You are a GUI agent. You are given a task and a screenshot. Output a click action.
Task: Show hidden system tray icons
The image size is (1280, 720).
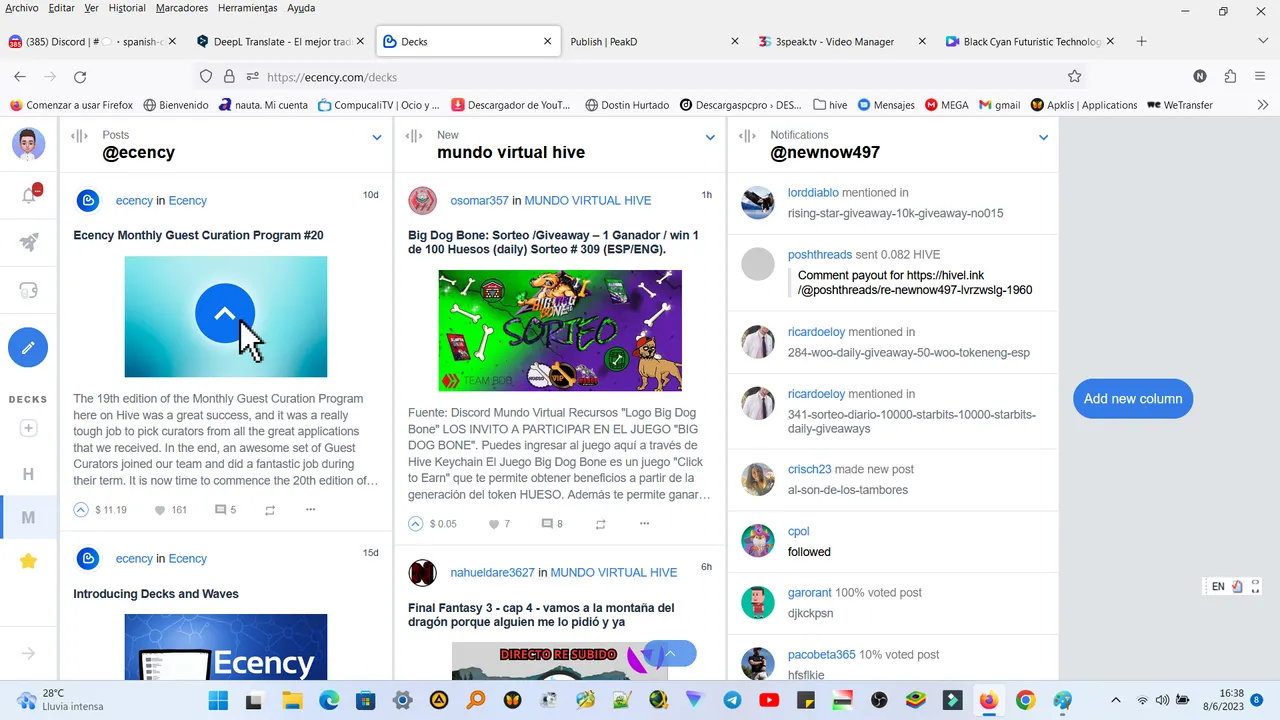point(1116,700)
